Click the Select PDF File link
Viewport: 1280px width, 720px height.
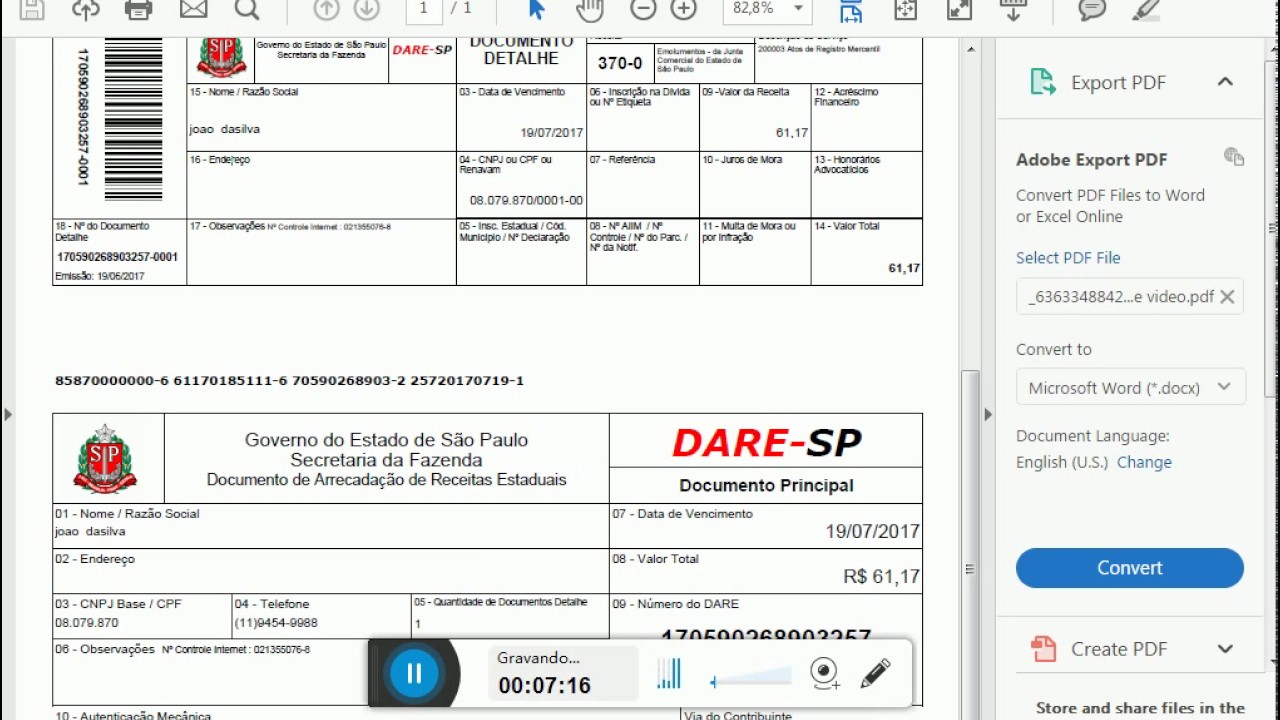tap(1068, 257)
